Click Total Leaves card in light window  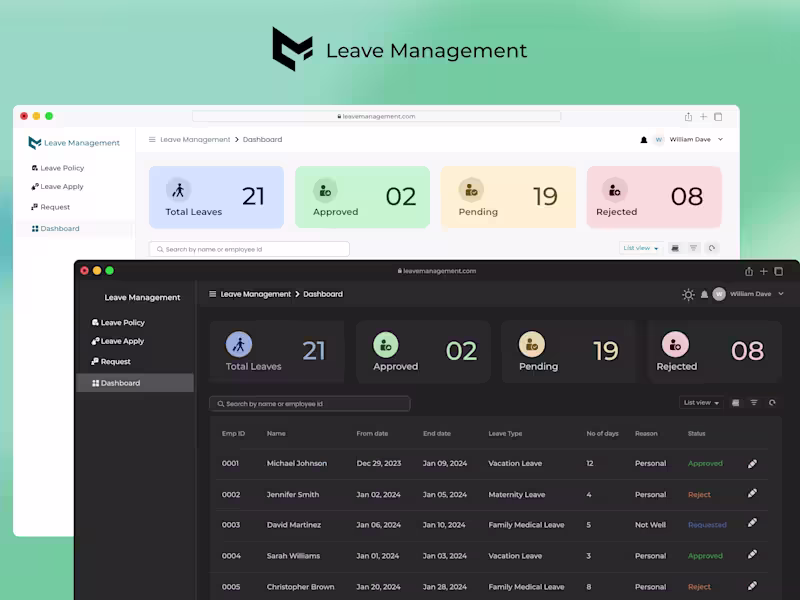point(216,197)
